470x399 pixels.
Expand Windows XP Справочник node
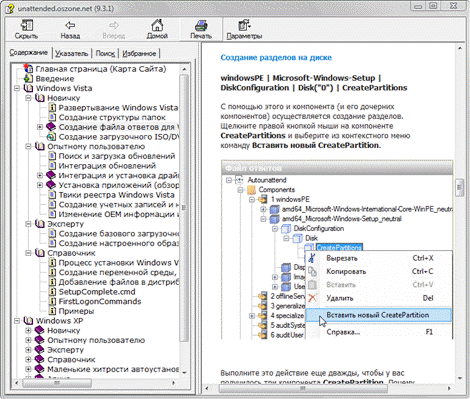pyautogui.click(x=28, y=359)
